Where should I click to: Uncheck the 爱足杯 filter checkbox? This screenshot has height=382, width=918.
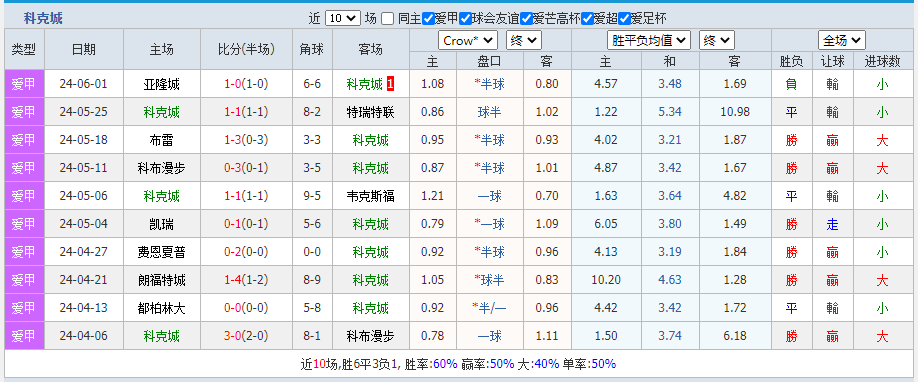point(624,19)
